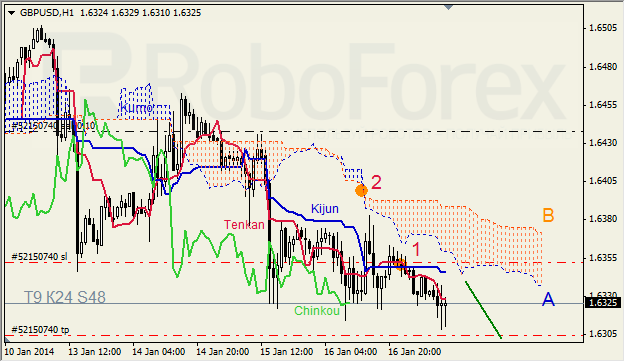Click the 15 Jan 12:00 time axis label
This screenshot has width=625, height=362.
[287, 352]
